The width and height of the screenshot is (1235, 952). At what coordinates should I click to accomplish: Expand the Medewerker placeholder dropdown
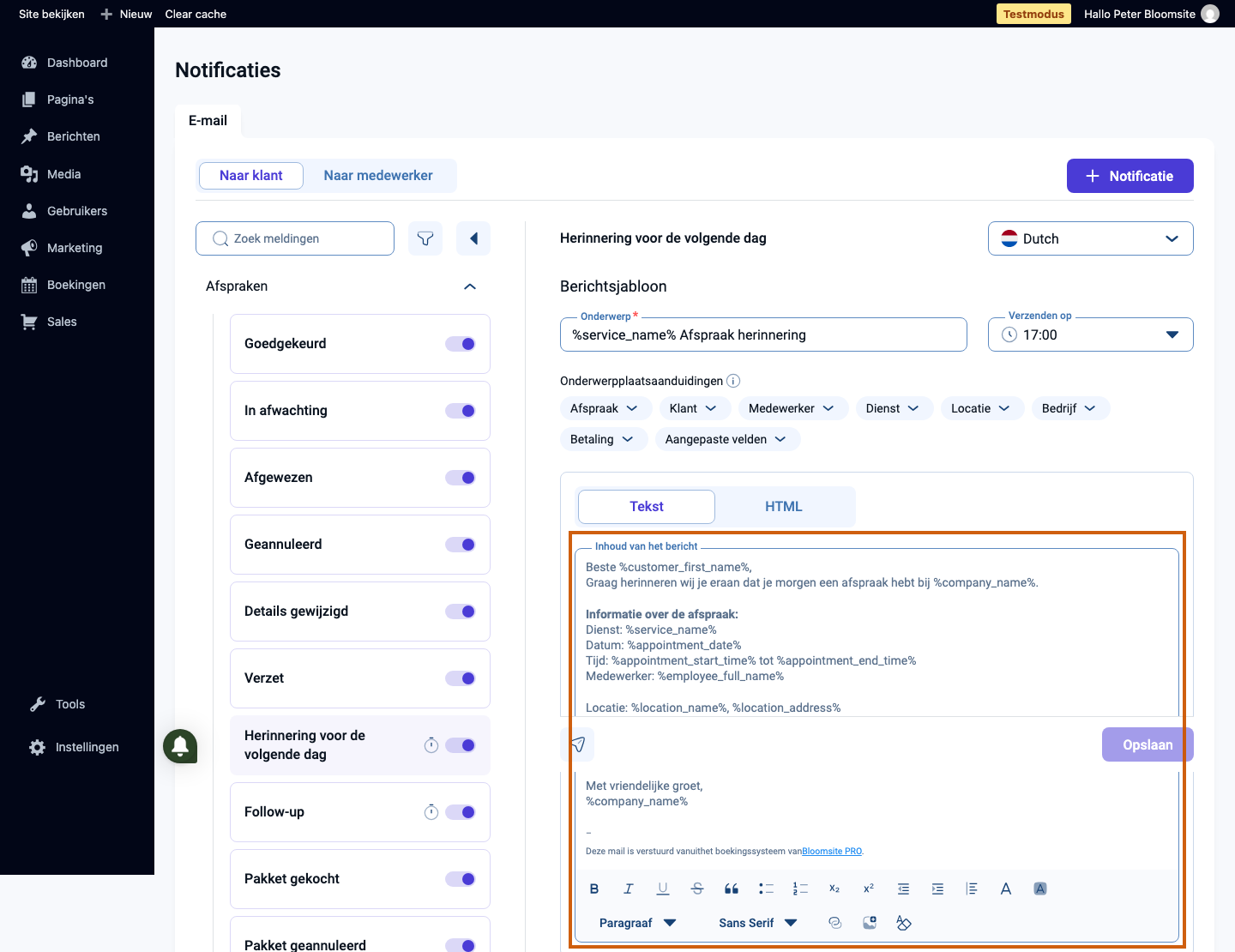[793, 408]
